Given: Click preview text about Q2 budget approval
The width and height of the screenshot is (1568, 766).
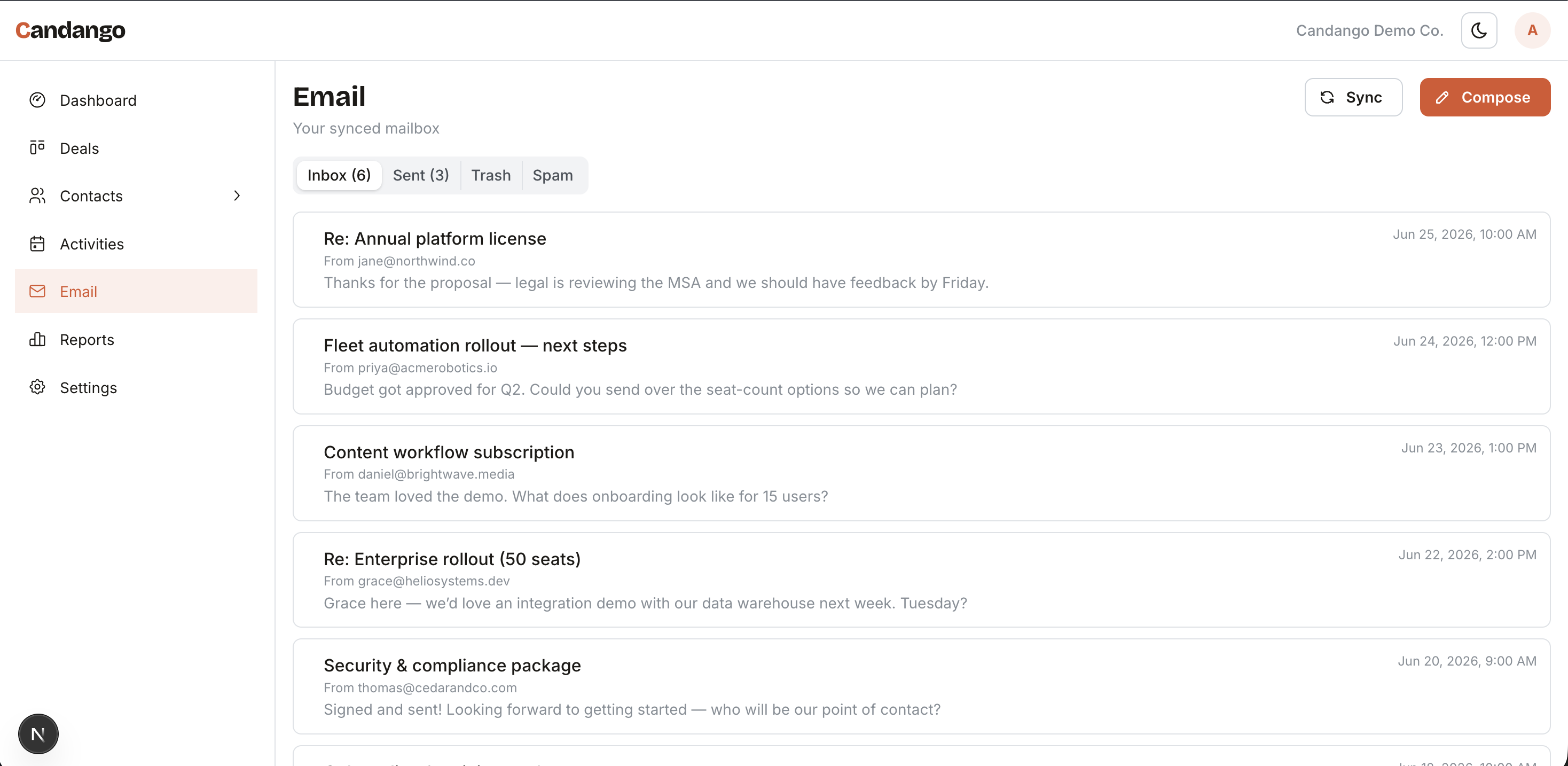Looking at the screenshot, I should pyautogui.click(x=640, y=390).
